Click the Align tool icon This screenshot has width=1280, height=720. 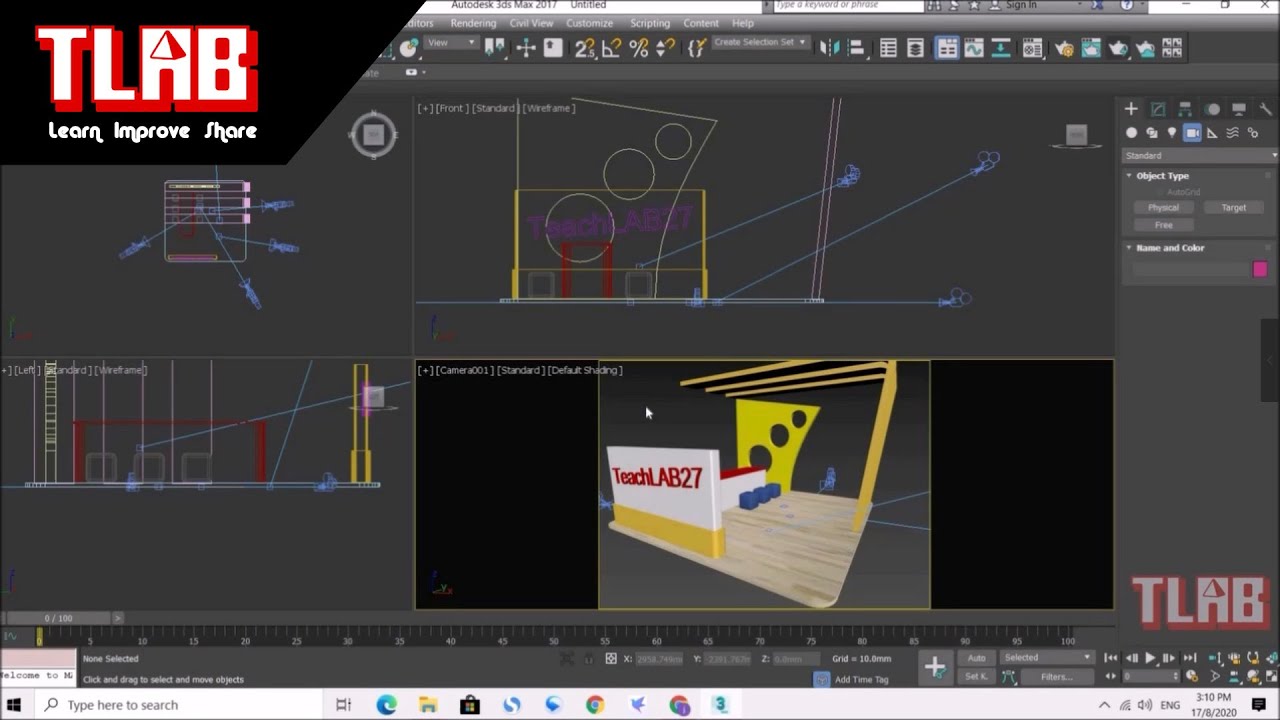click(x=856, y=48)
